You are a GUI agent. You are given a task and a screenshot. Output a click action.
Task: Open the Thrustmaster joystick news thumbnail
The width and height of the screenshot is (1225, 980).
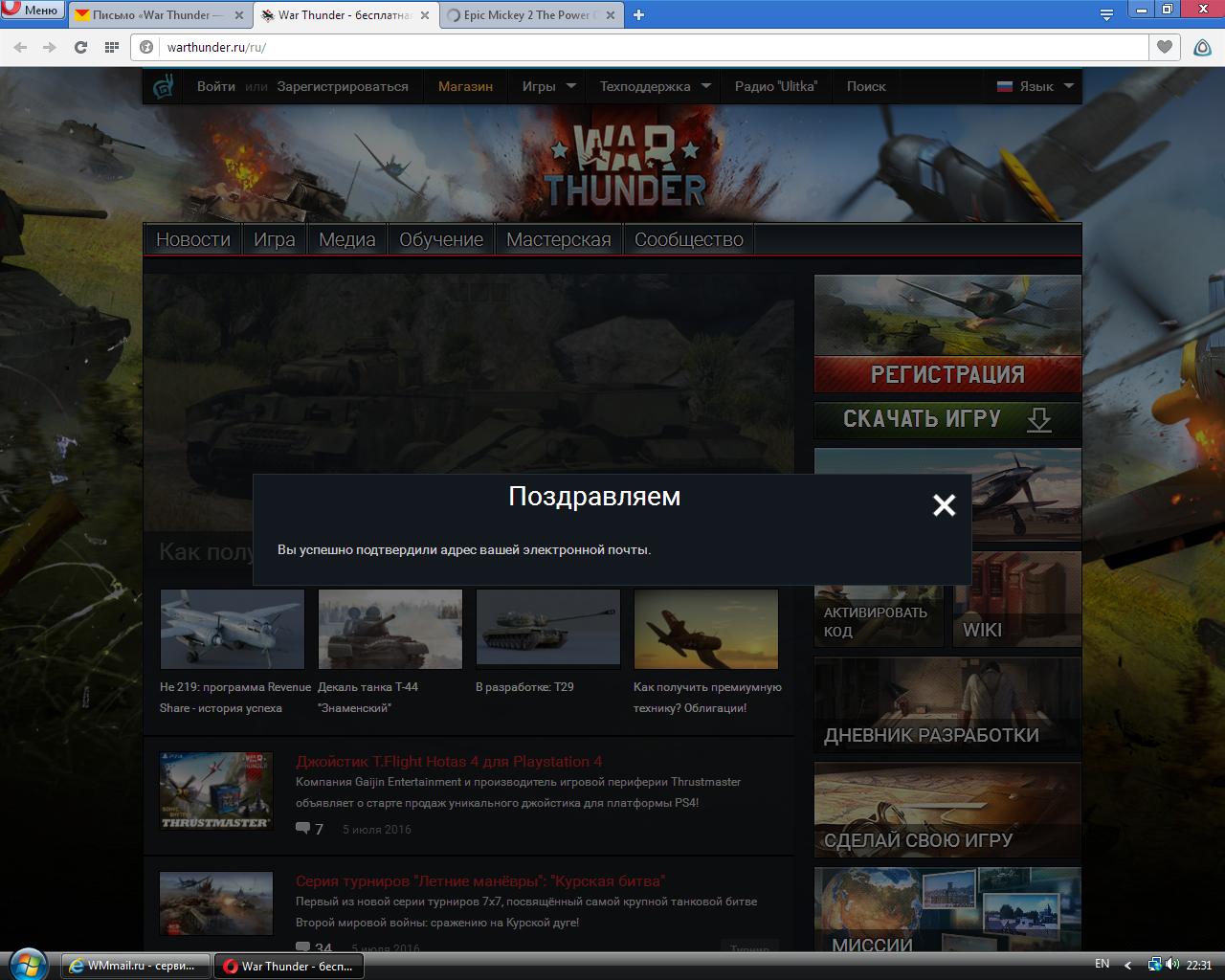tap(216, 791)
